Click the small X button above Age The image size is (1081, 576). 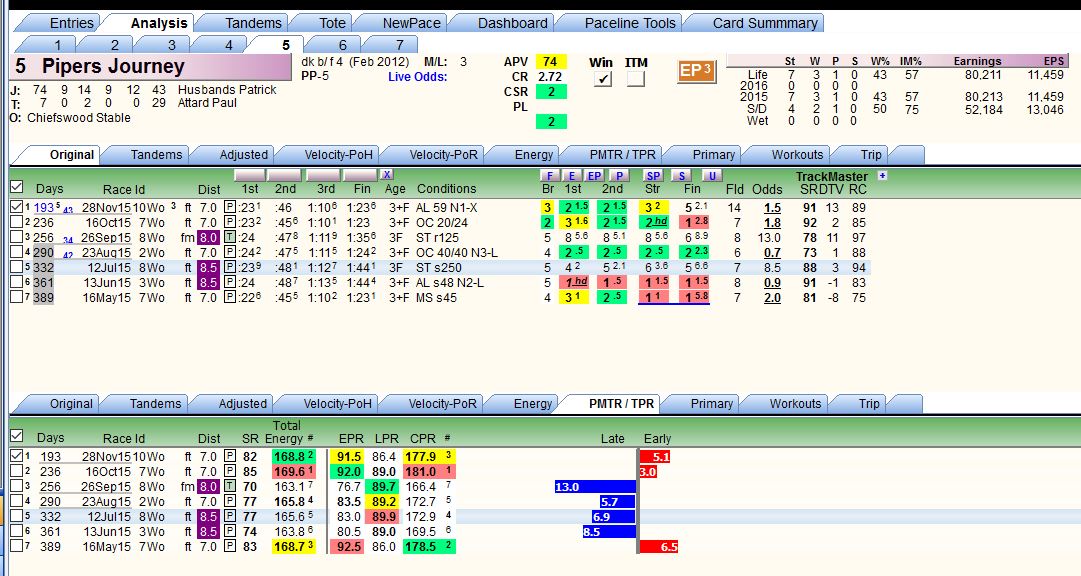tap(387, 175)
